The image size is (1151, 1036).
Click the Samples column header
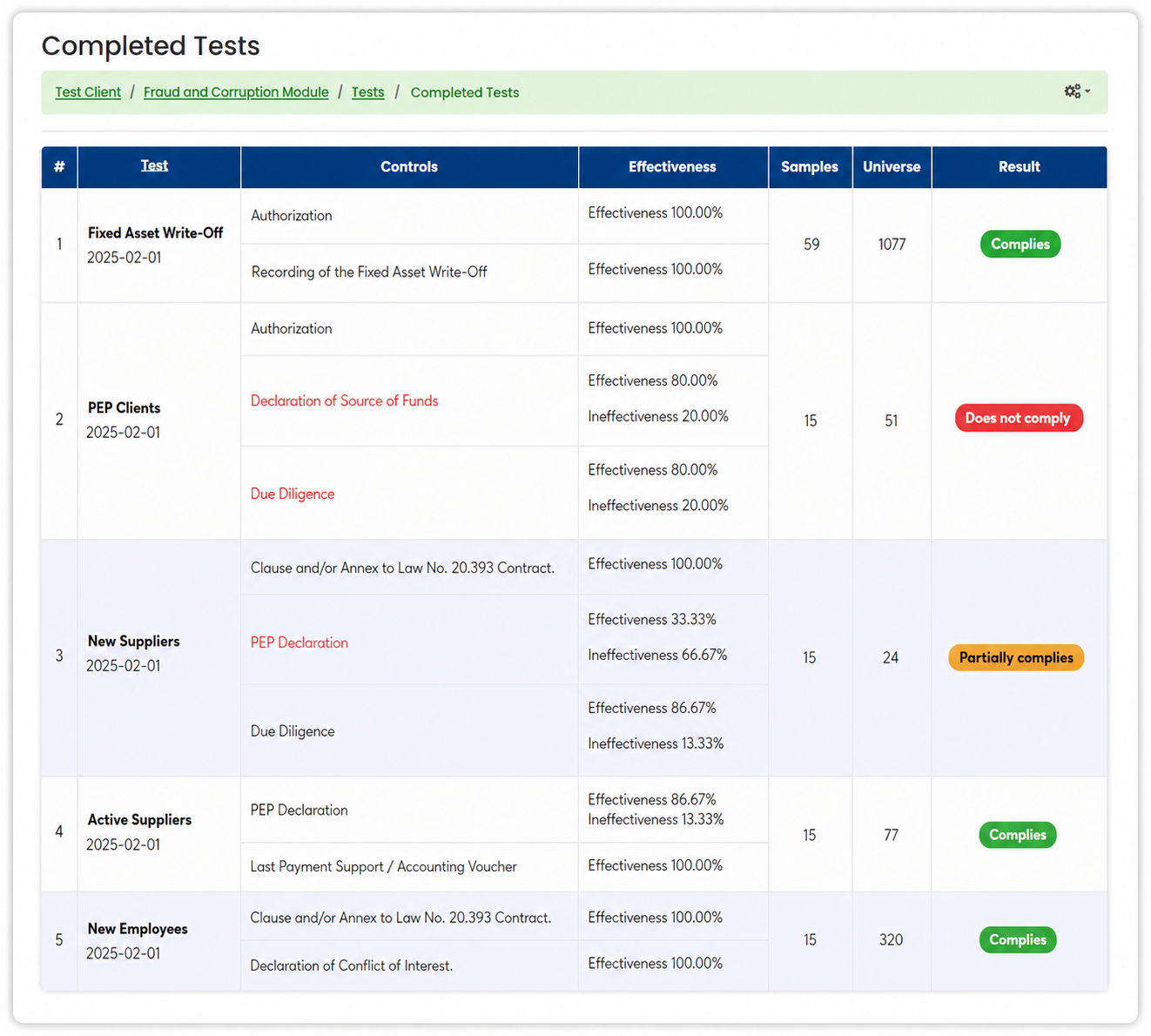click(810, 166)
